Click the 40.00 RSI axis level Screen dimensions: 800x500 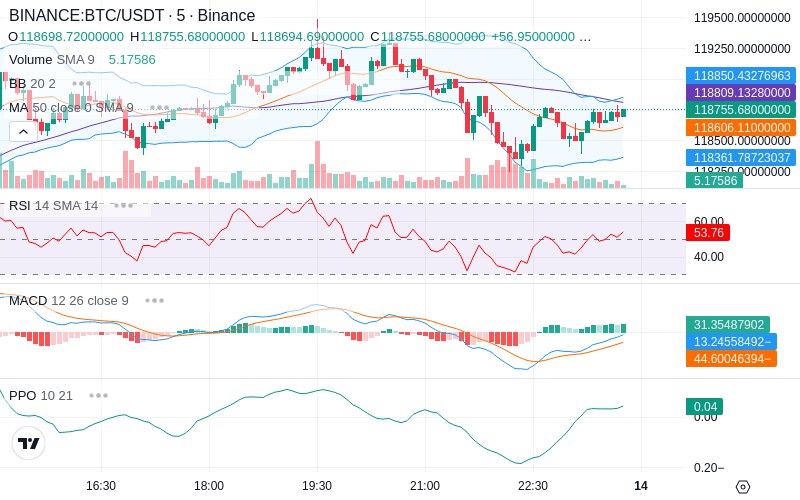click(709, 257)
